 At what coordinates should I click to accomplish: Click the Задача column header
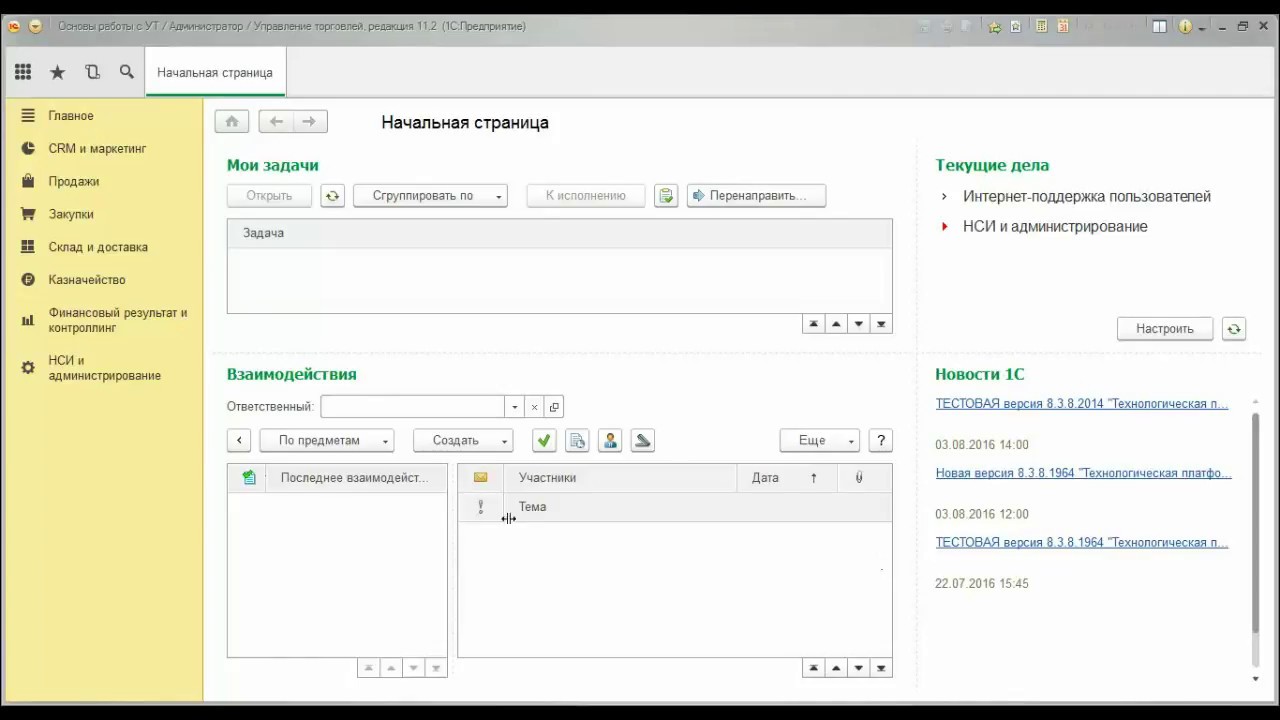tap(559, 233)
